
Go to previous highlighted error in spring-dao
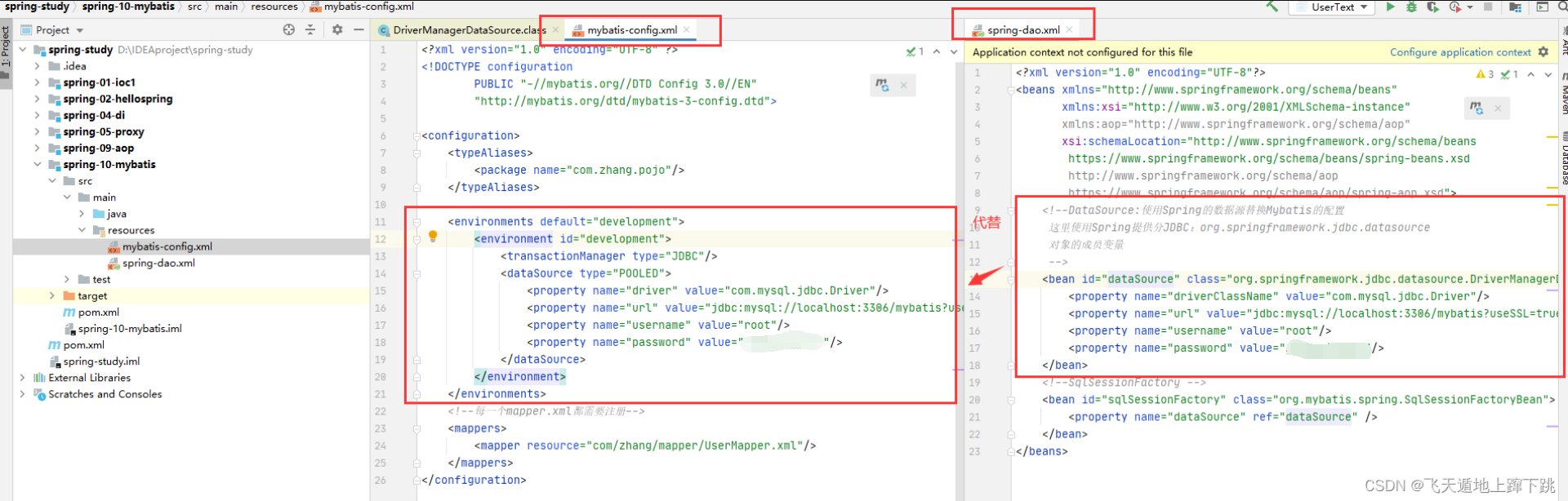click(1531, 74)
